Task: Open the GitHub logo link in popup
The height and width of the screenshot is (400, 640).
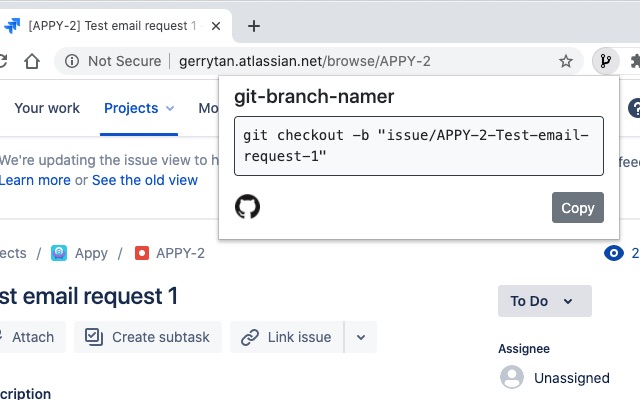Action: (x=247, y=207)
